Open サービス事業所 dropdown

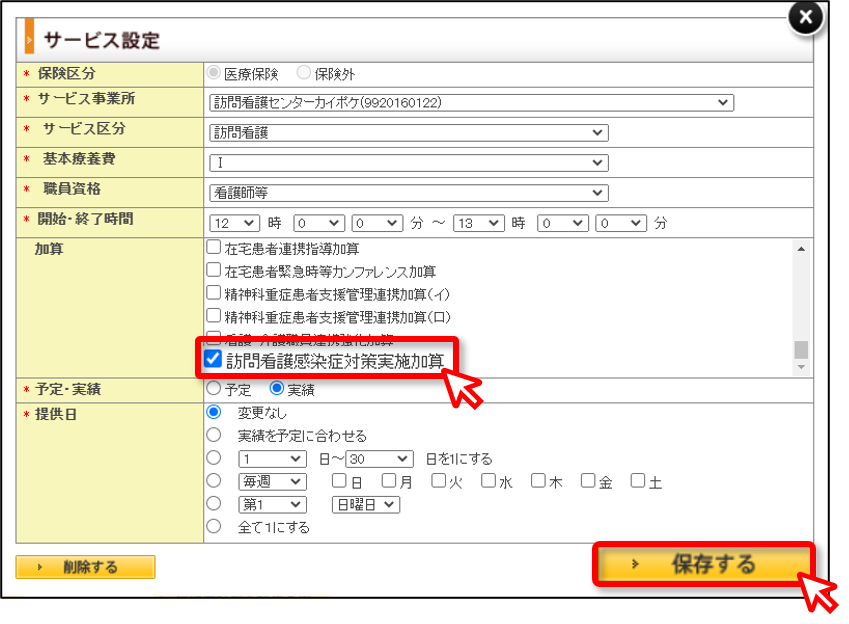(x=471, y=102)
